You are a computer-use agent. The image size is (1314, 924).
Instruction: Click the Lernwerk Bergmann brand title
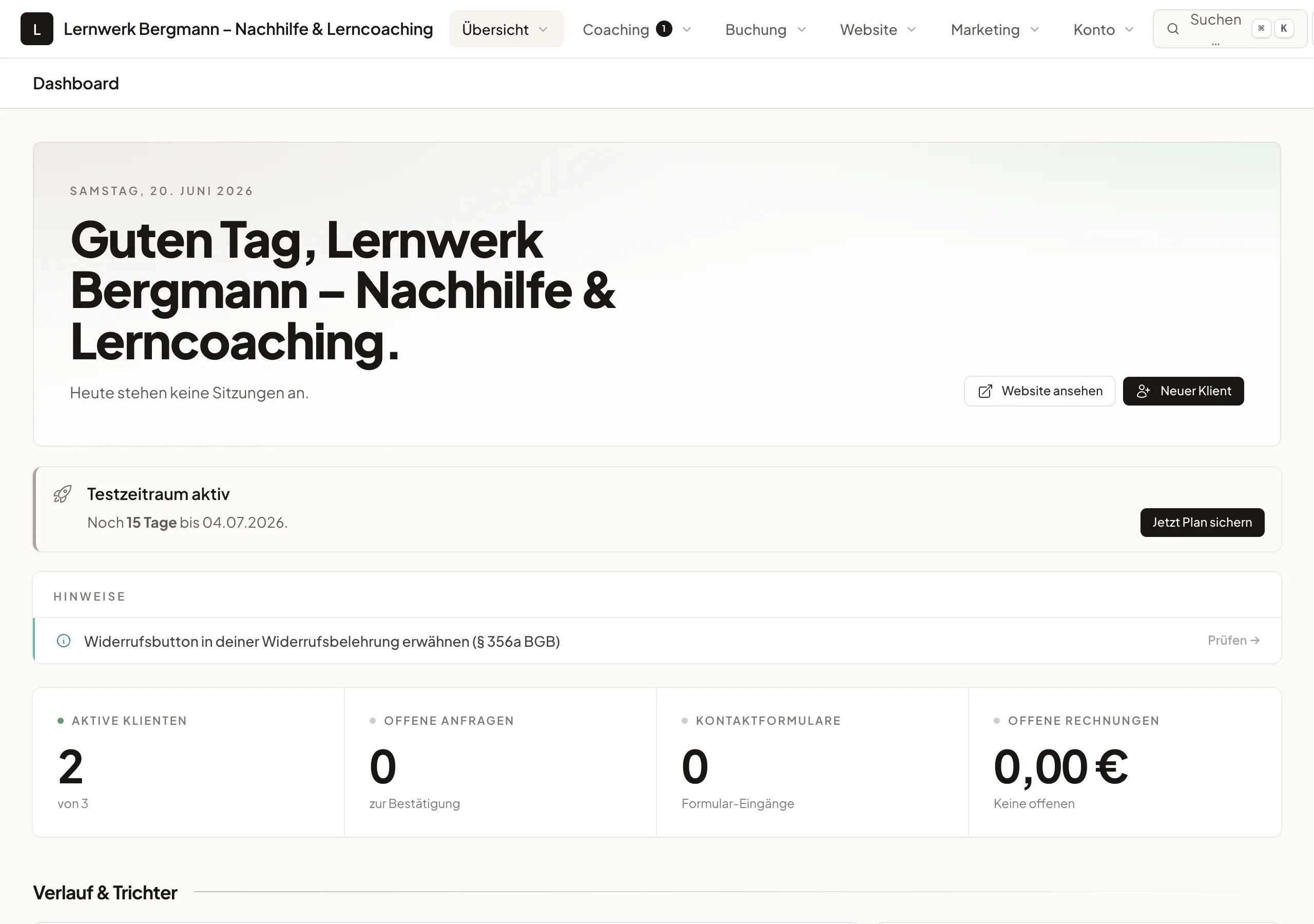[x=248, y=29]
